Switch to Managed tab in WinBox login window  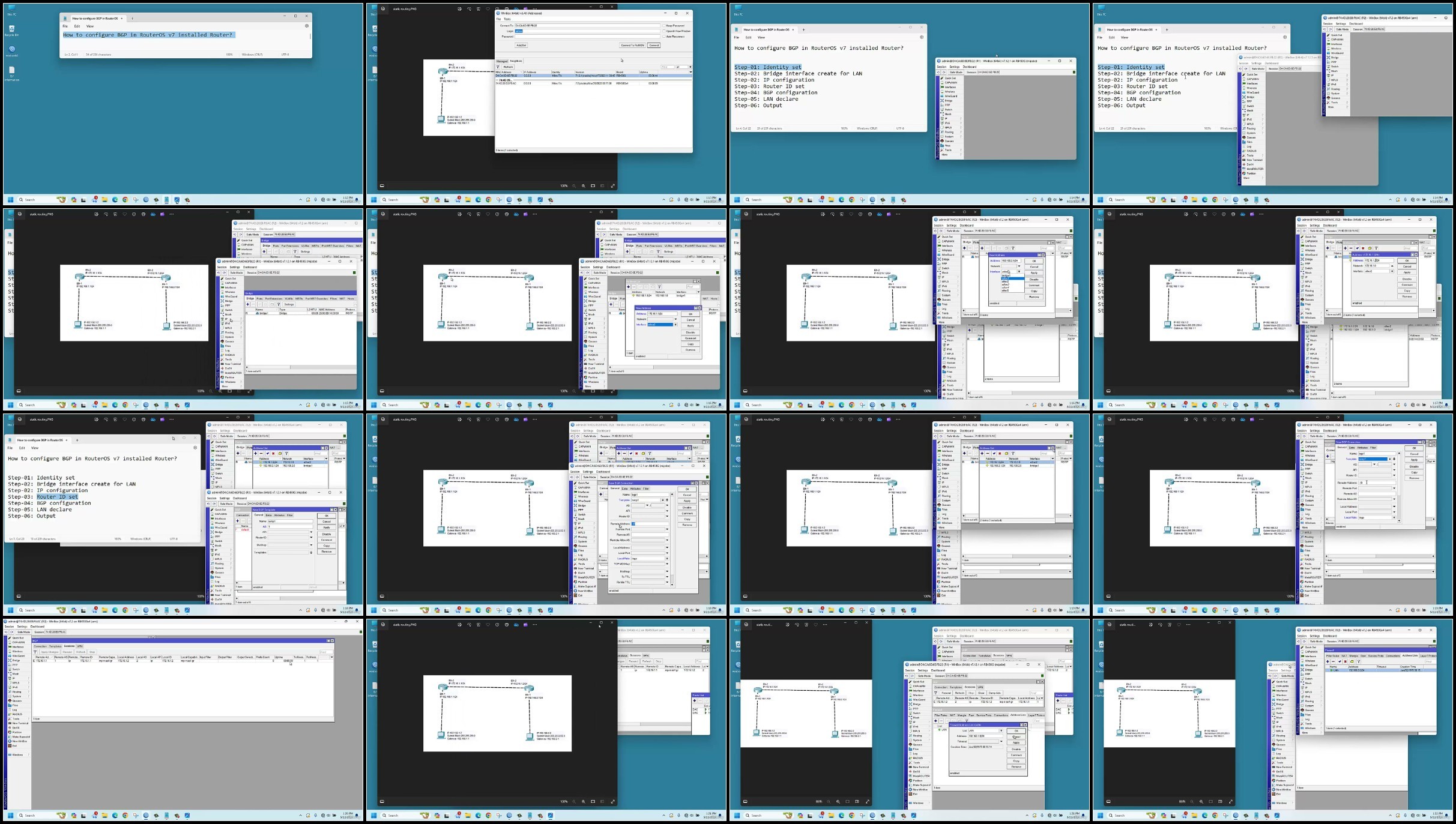502,61
